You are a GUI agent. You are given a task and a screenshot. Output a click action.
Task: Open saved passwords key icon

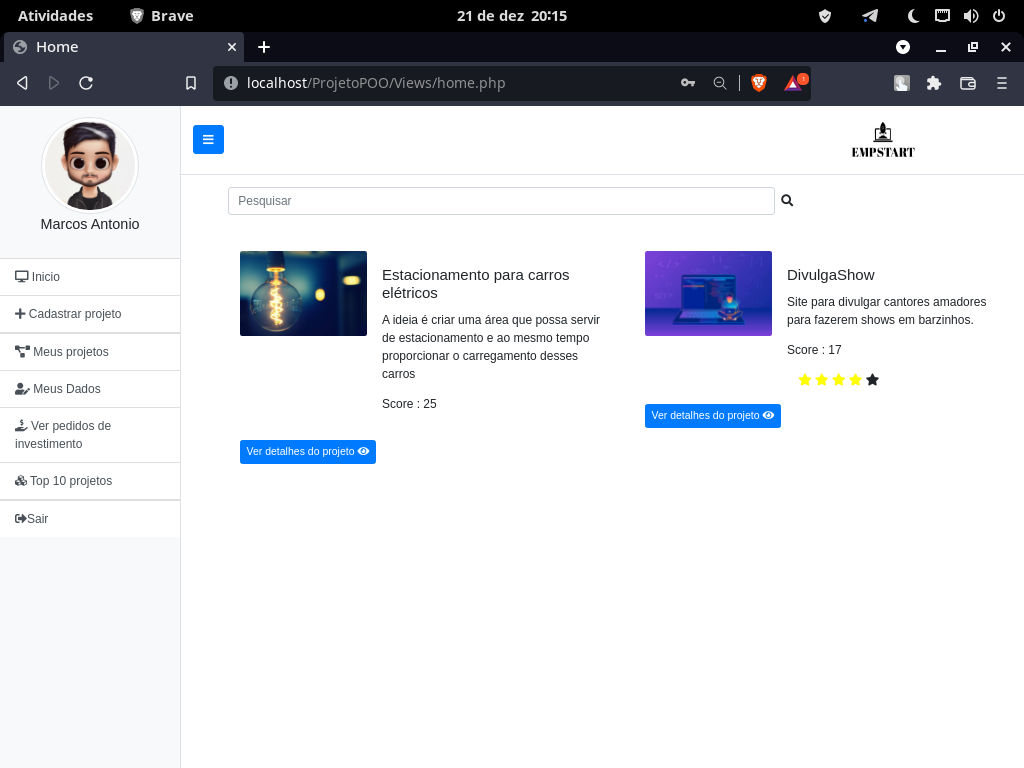coord(688,83)
